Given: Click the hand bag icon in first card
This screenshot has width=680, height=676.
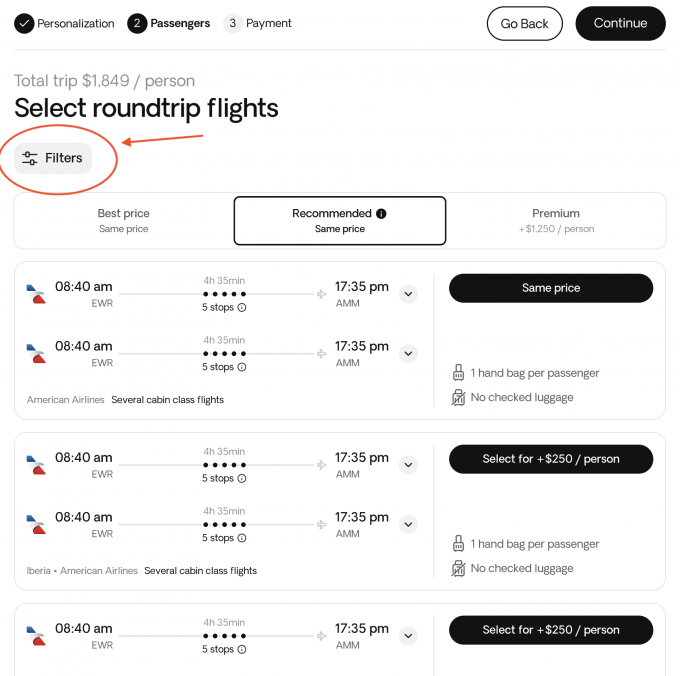Looking at the screenshot, I should (x=458, y=373).
